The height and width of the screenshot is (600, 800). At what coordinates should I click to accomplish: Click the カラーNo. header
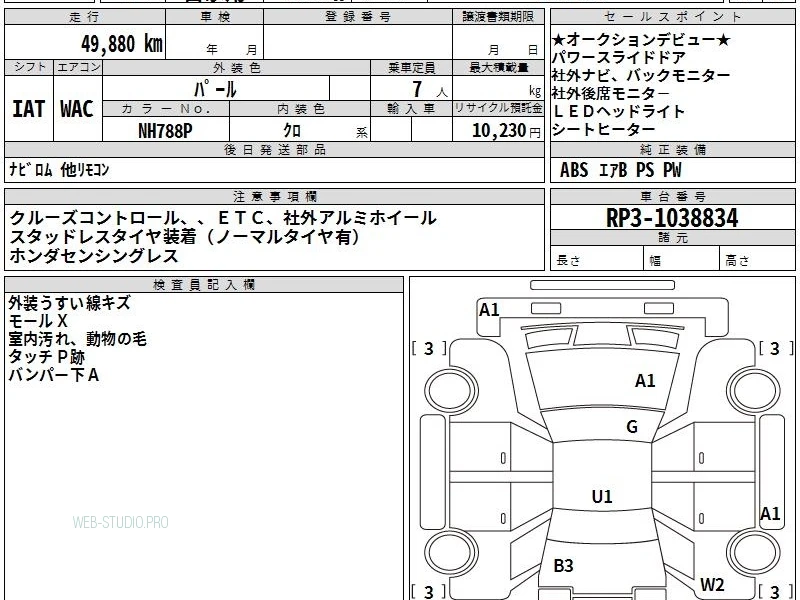(x=166, y=109)
